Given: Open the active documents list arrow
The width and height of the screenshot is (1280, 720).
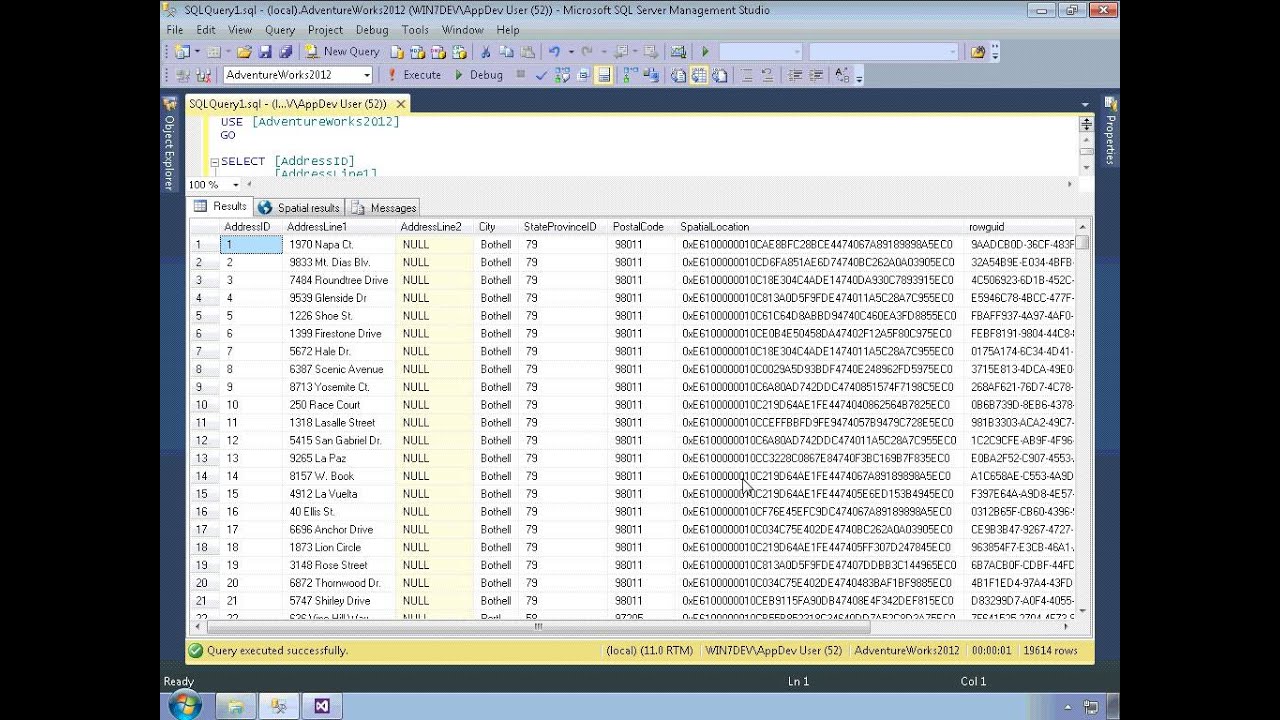Looking at the screenshot, I should pos(1086,103).
